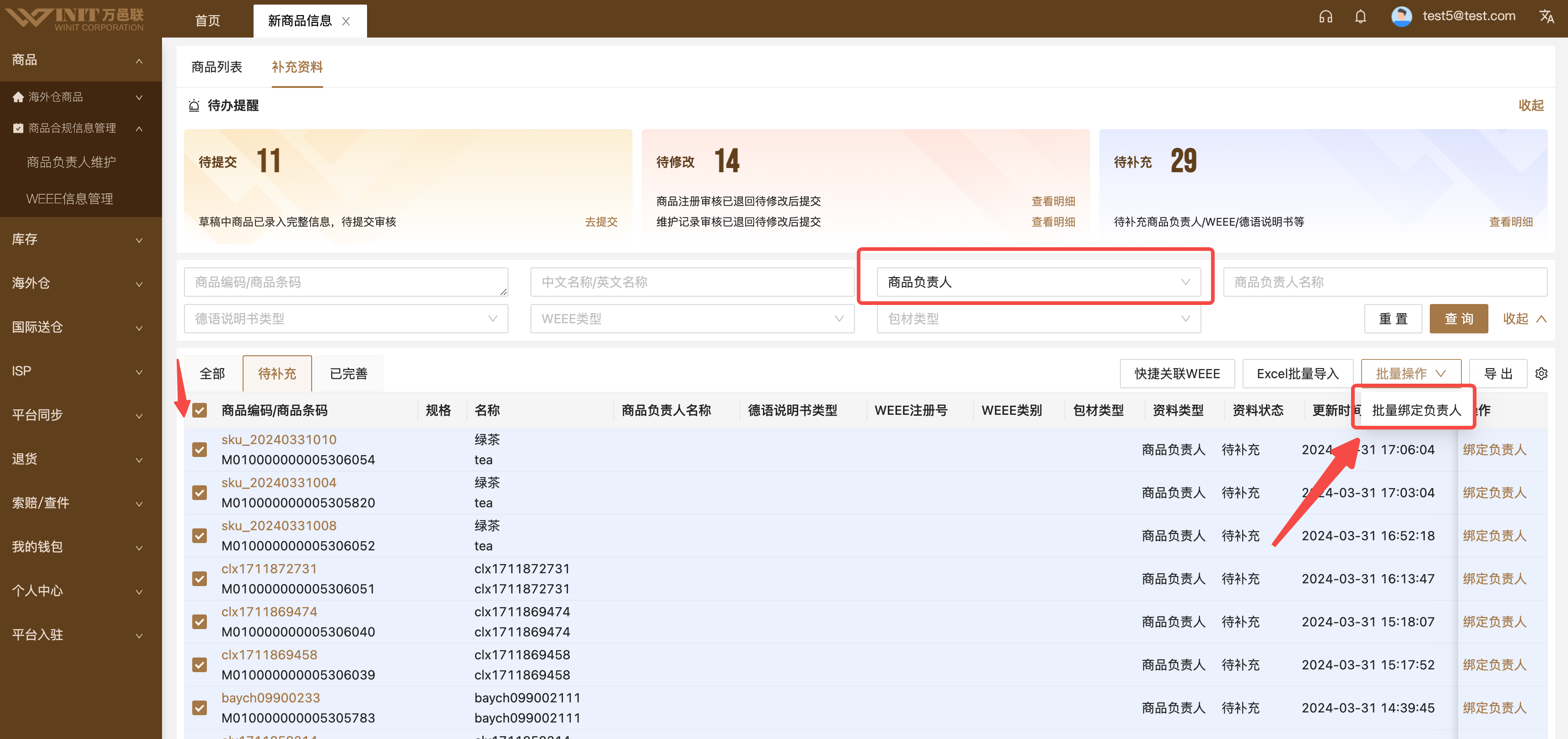Uncheck the baych09900233 row checkbox
This screenshot has height=739, width=1568.
[200, 707]
